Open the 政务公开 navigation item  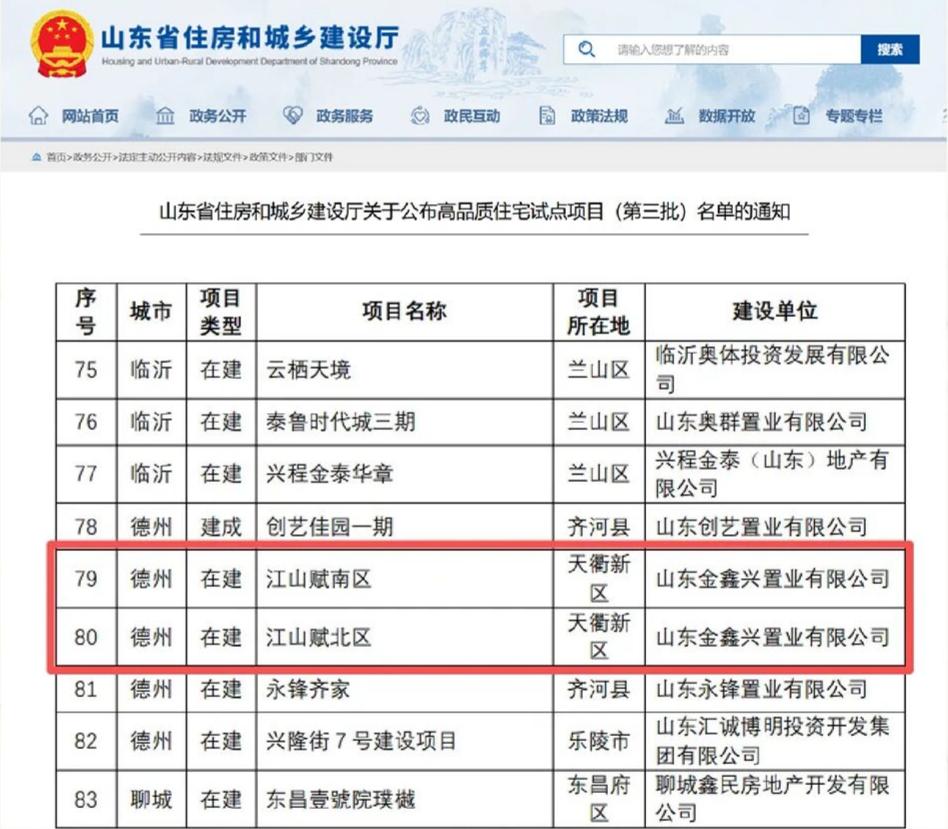tap(218, 115)
